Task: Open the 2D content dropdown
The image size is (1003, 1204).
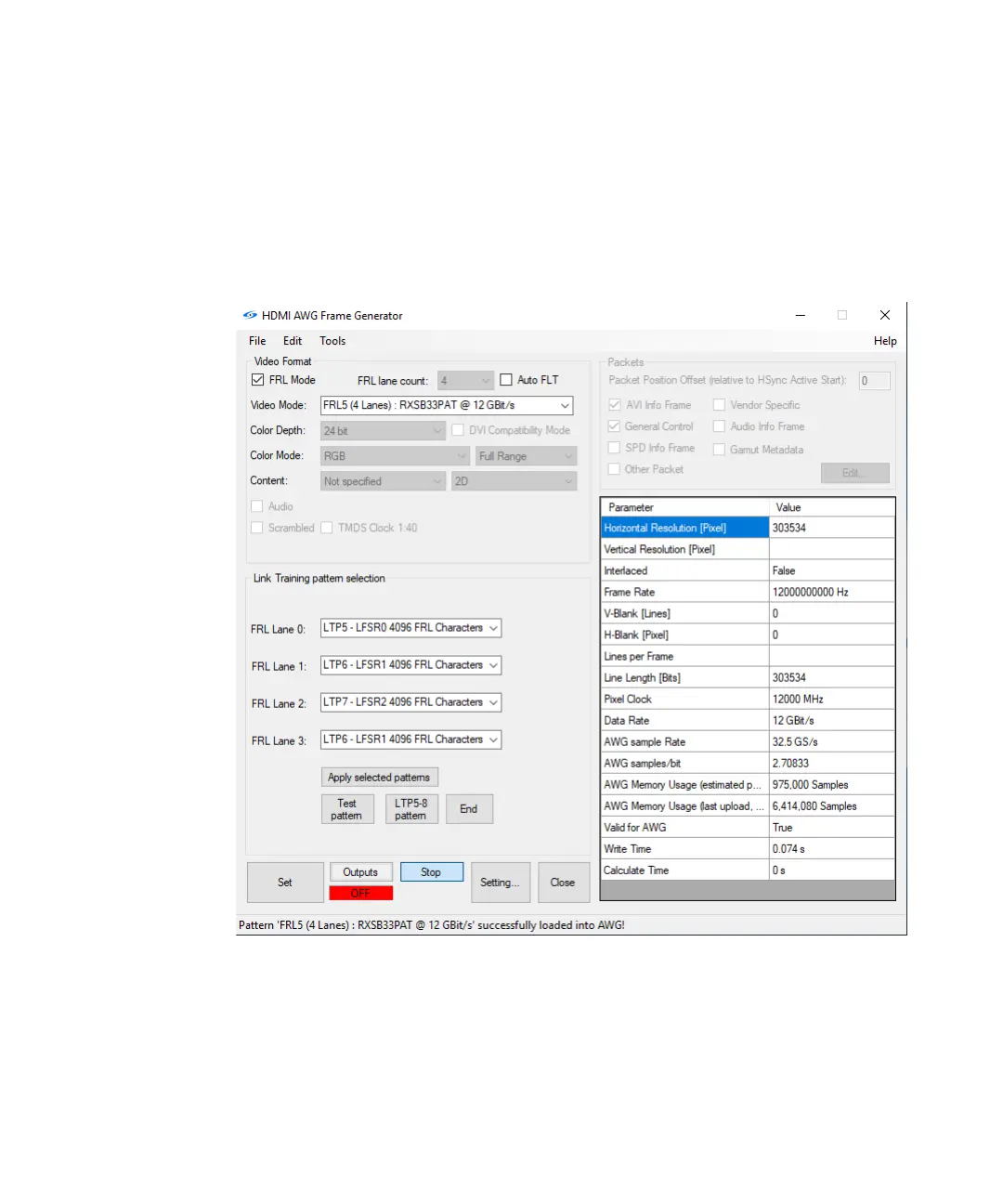Action: point(515,481)
